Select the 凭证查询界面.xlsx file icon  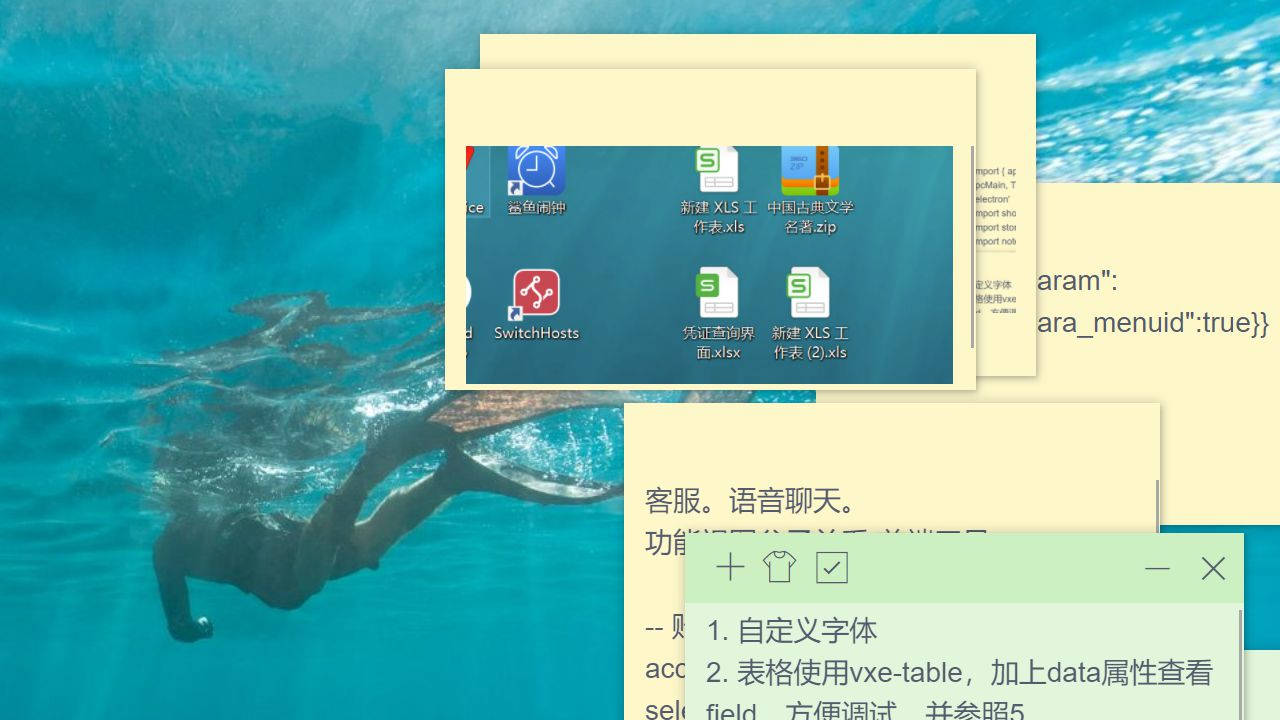(x=718, y=296)
